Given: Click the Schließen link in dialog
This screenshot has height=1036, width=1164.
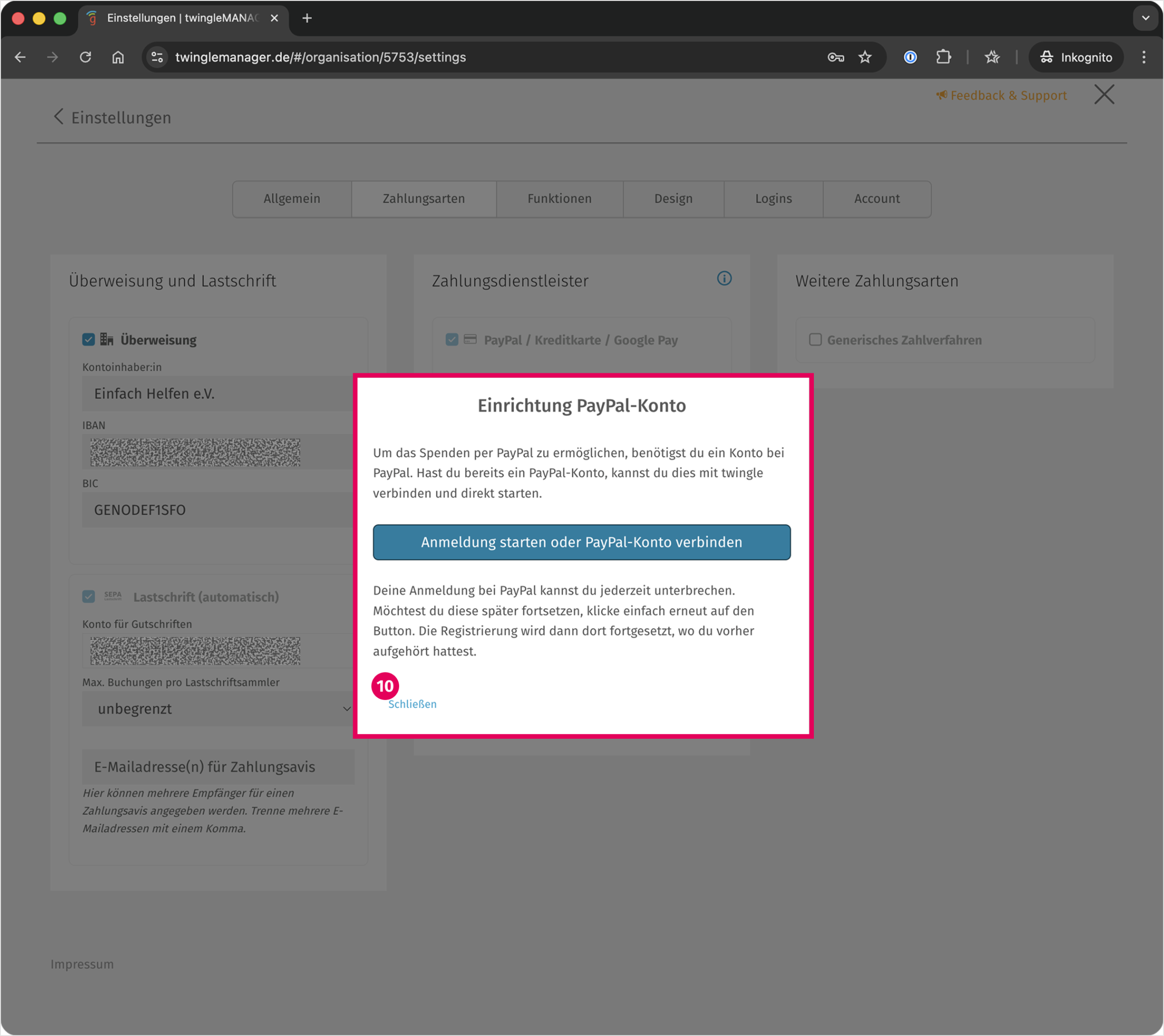Looking at the screenshot, I should (412, 704).
